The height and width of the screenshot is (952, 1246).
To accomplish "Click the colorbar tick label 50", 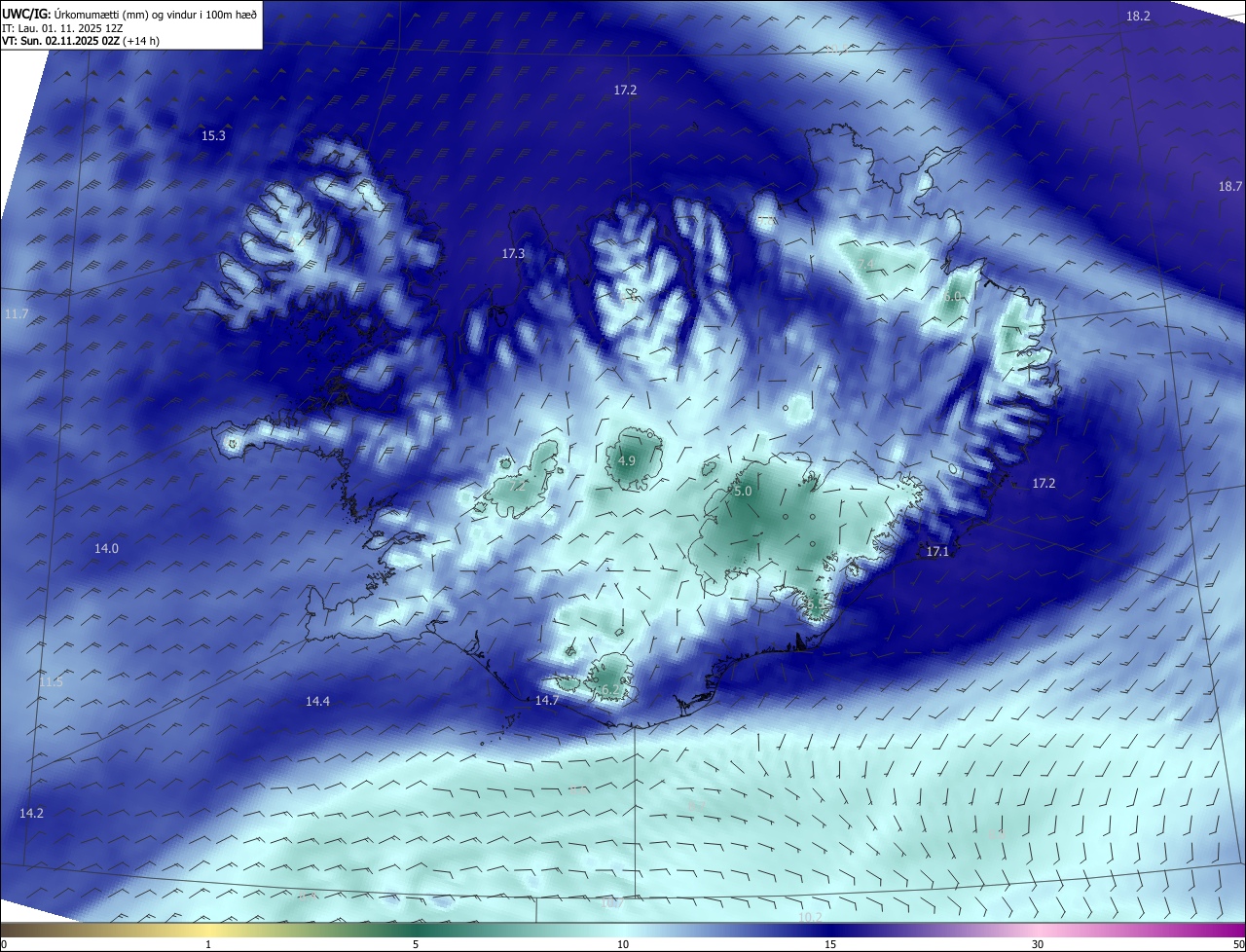I will click(1237, 945).
